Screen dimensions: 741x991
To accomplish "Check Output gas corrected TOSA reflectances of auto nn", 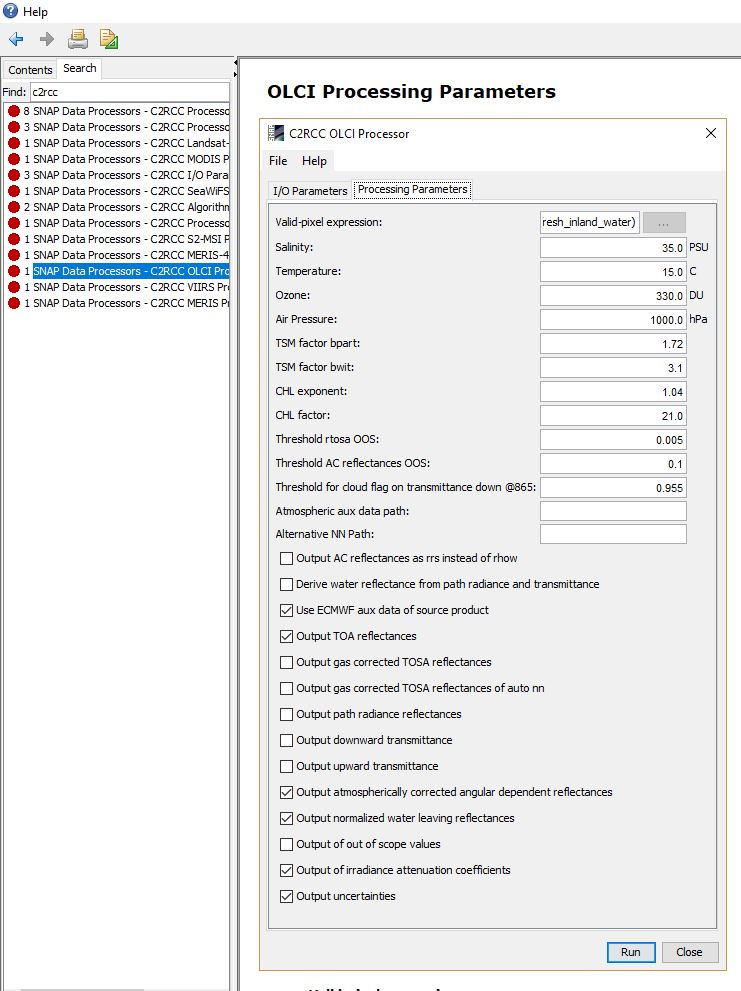I will 286,688.
